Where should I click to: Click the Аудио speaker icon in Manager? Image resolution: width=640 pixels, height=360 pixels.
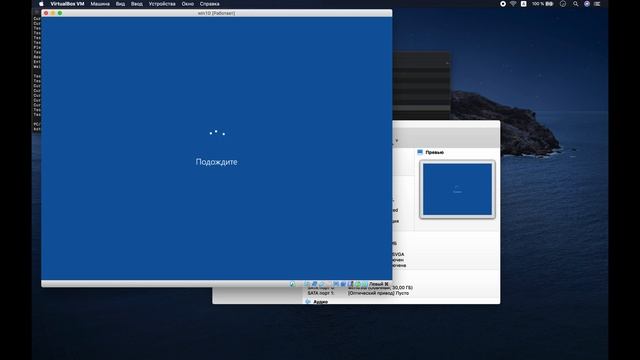tap(308, 302)
